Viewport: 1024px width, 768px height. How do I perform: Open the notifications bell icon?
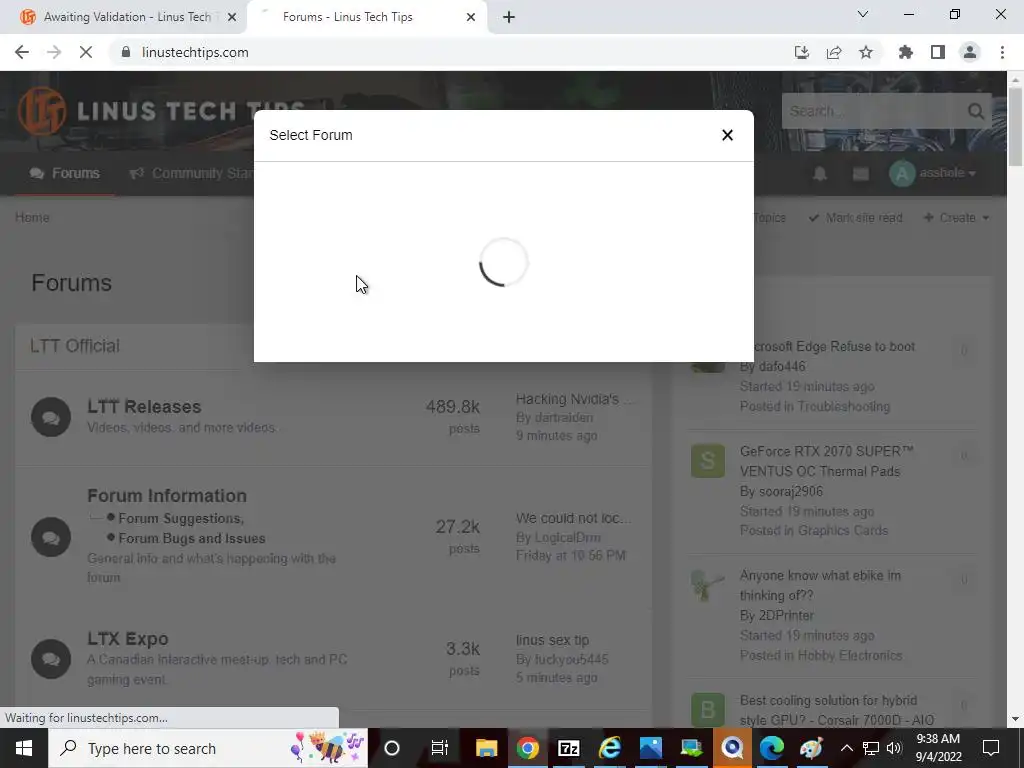click(x=820, y=174)
